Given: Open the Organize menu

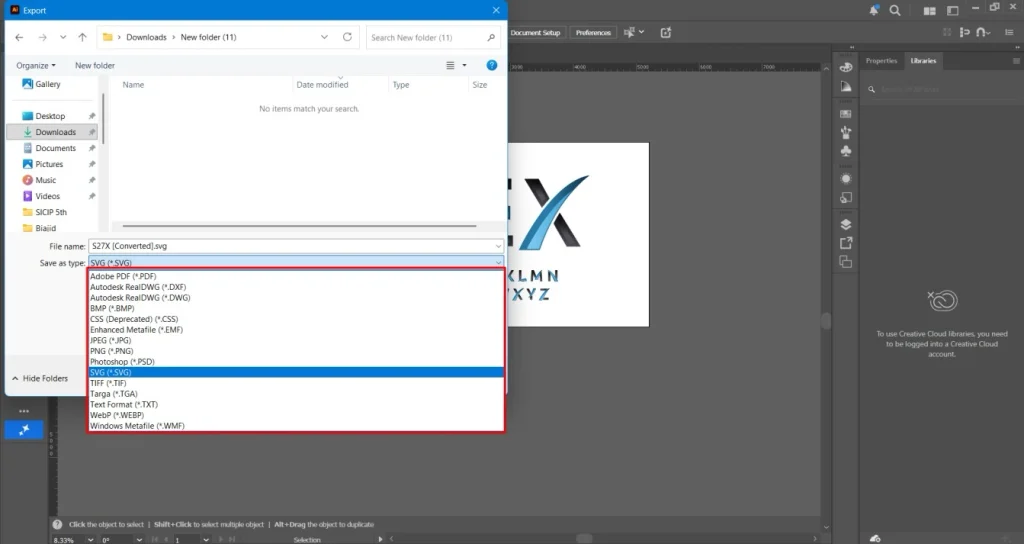Looking at the screenshot, I should tap(36, 65).
